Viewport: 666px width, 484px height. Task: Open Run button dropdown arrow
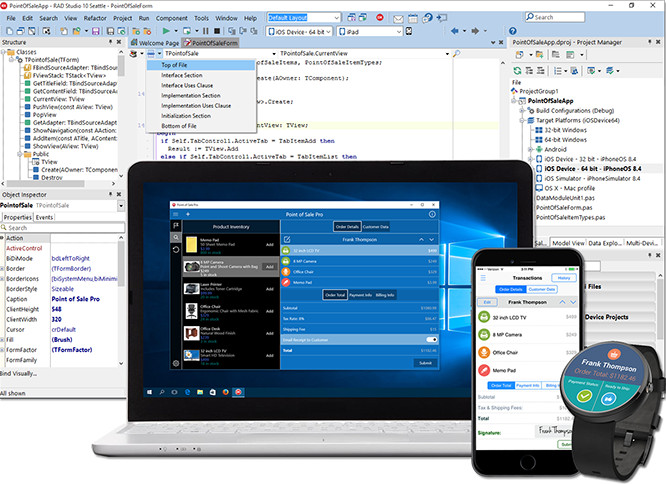click(175, 31)
